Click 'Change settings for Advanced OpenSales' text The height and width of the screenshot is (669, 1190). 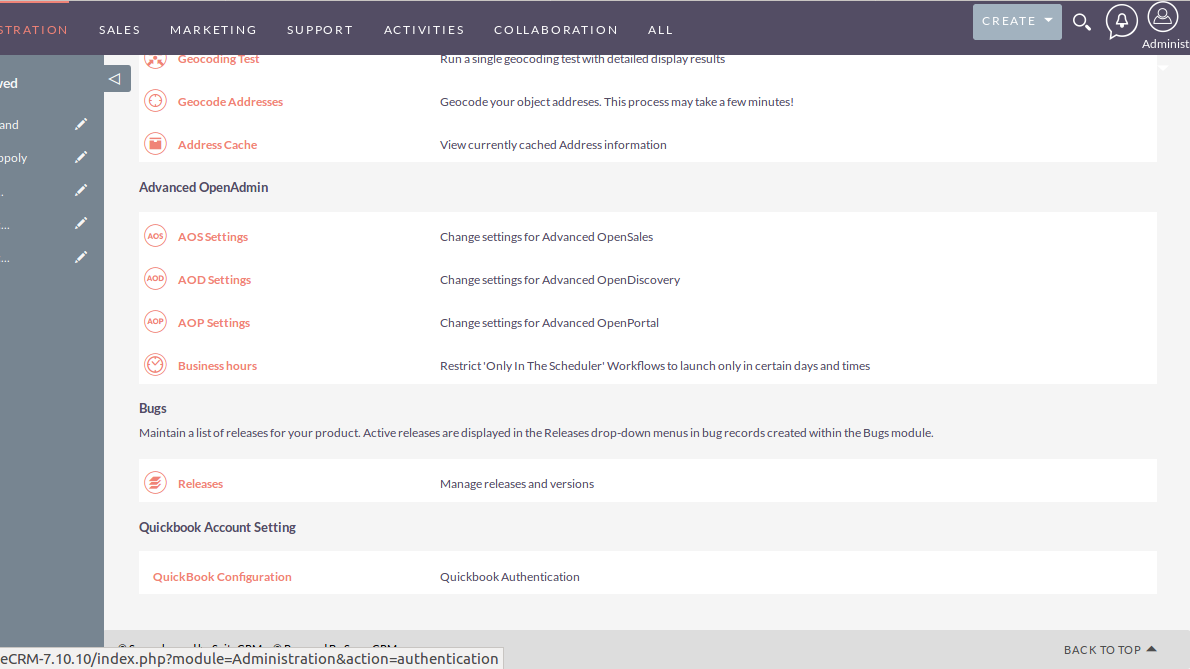coord(546,237)
